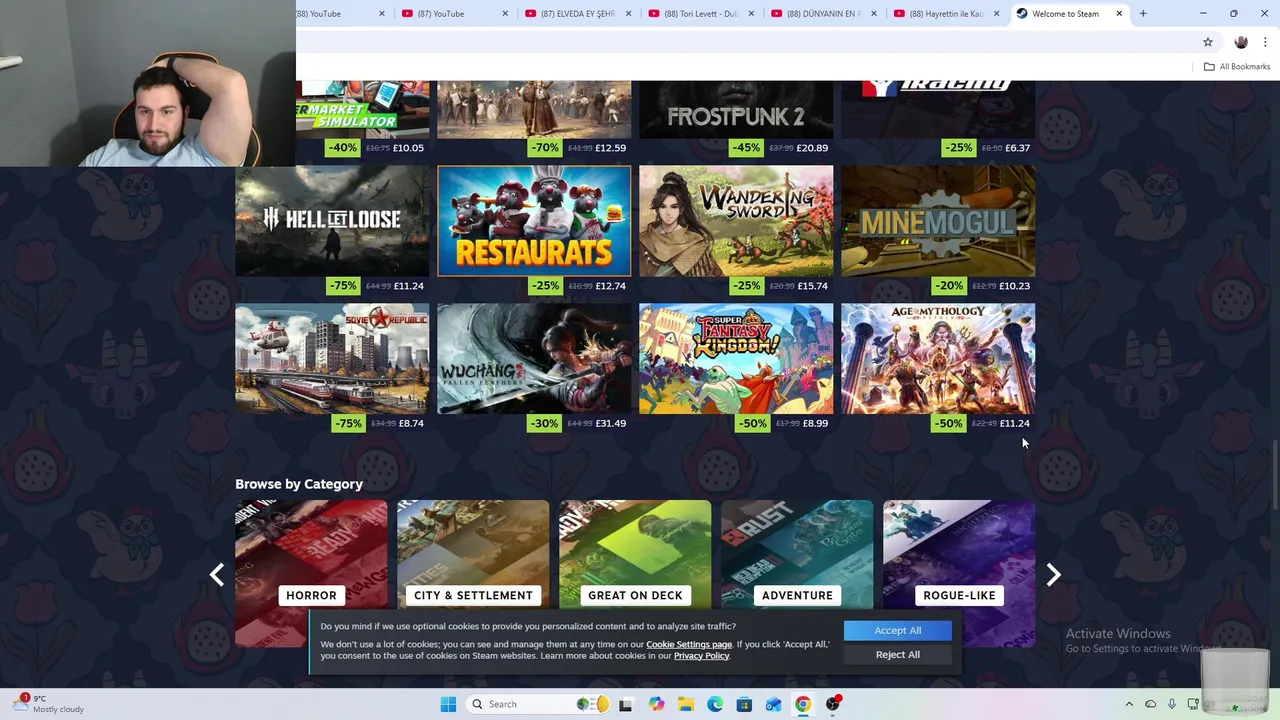Open the MineMogul game tile
The width and height of the screenshot is (1280, 720).
(938, 221)
